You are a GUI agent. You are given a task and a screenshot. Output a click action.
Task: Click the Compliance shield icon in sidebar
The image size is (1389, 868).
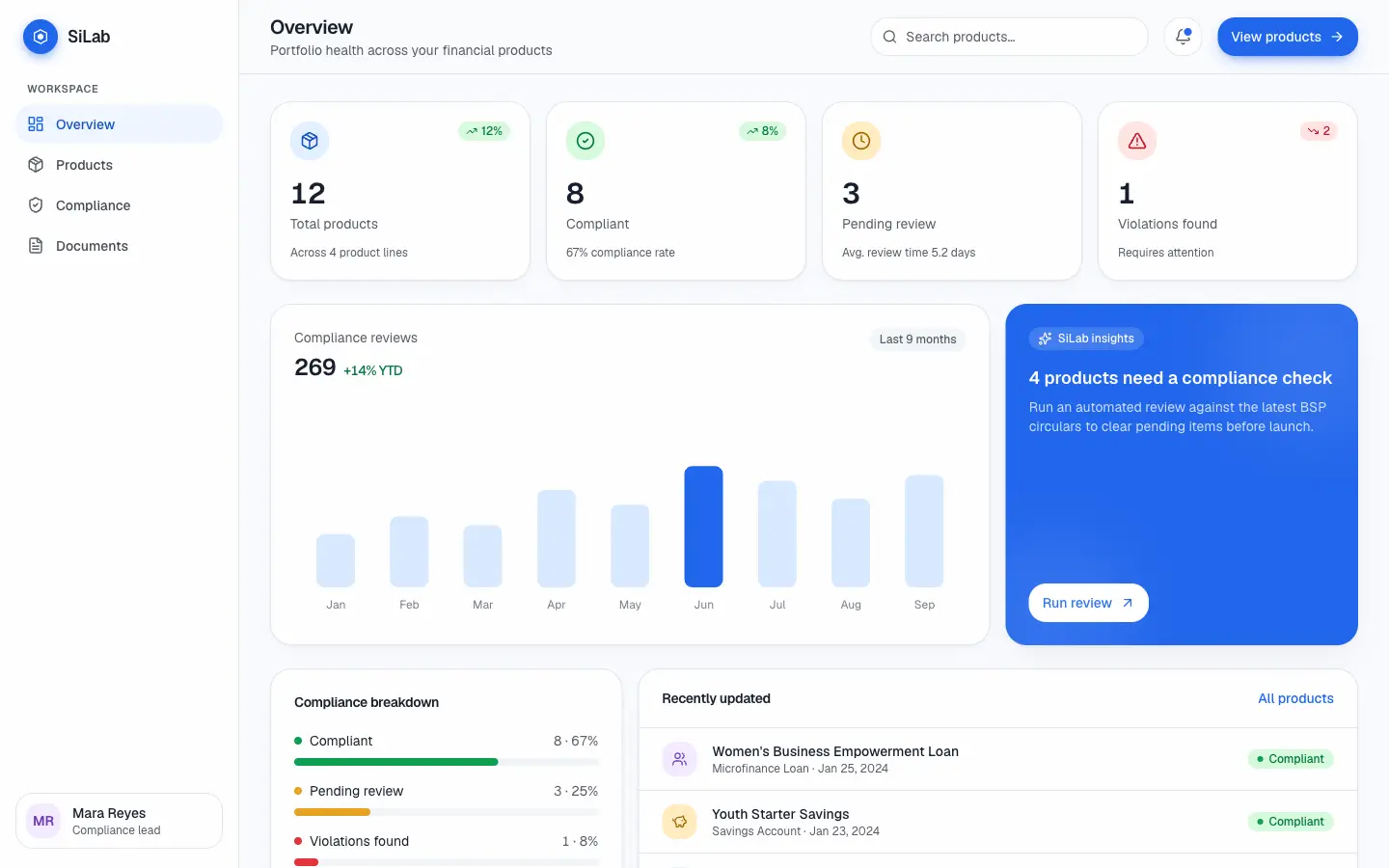point(36,205)
